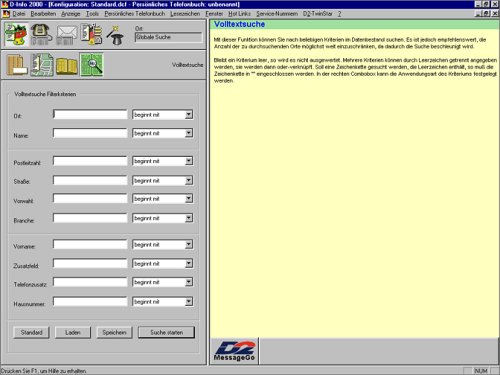Click the Germany map icon in the top toolbar
The image size is (500, 375).
[x=16, y=35]
